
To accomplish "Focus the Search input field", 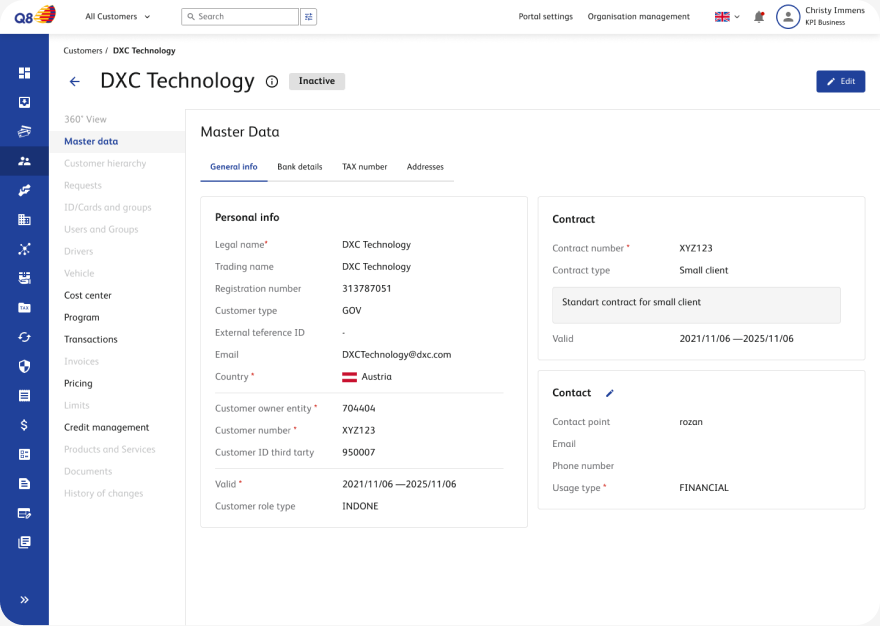I will (x=240, y=17).
